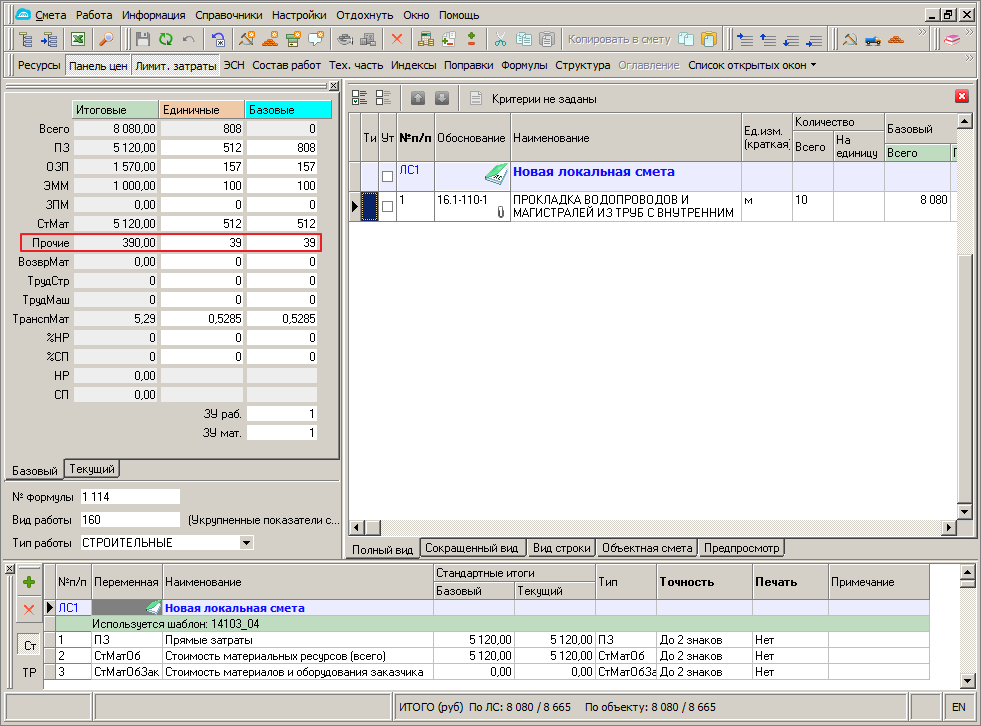
Task: Click the tree structure icon
Action: click(26, 39)
